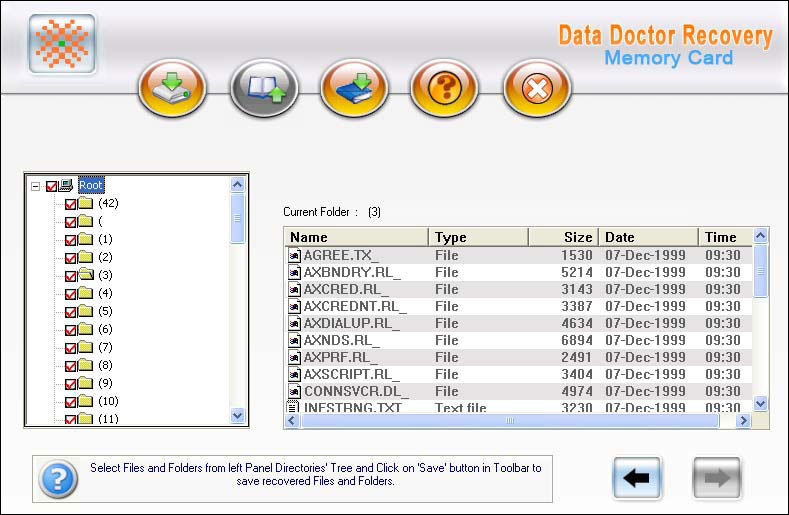The height and width of the screenshot is (515, 789).
Task: Click the orange X exit toolbar icon
Action: pos(537,89)
